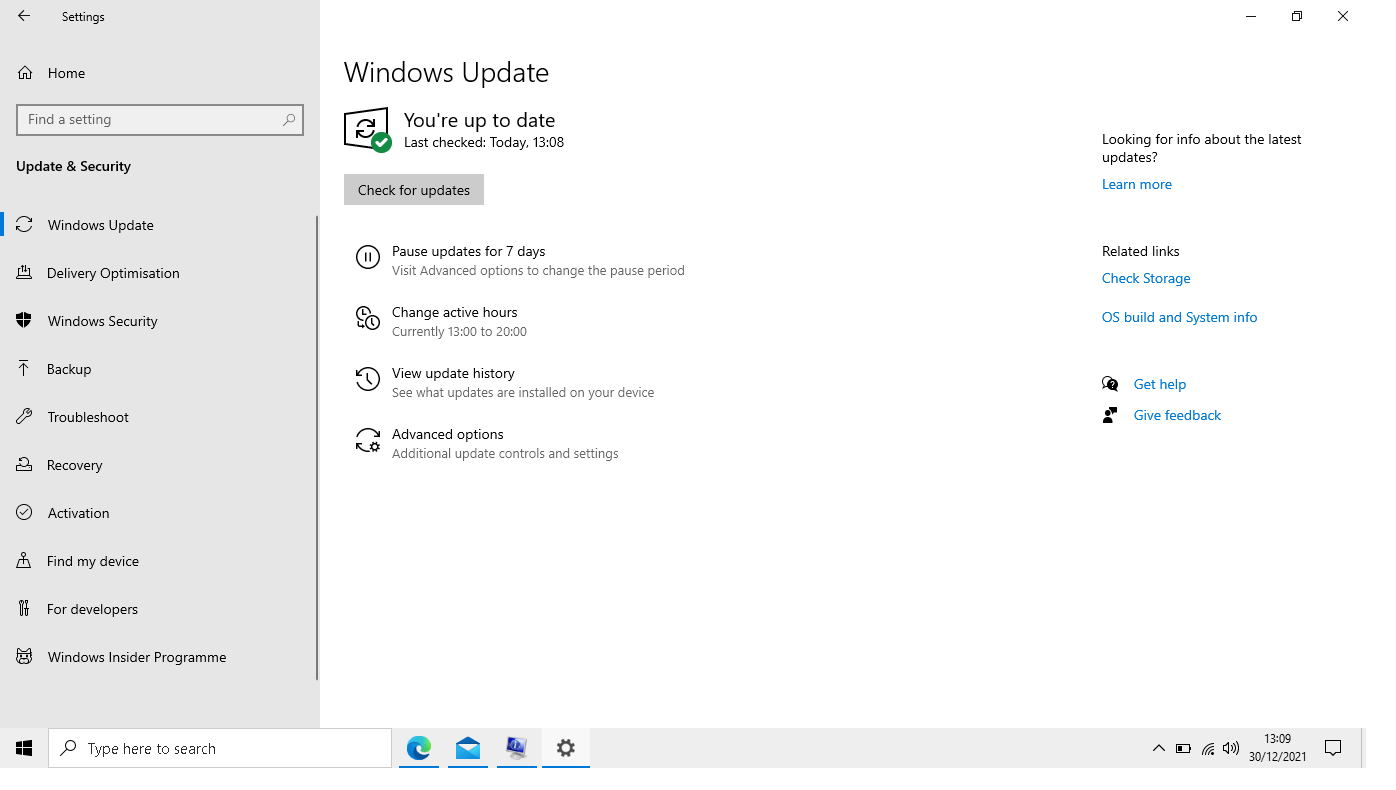Click the For developers sliders icon
Image resolution: width=1396 pixels, height=790 pixels.
tap(24, 609)
